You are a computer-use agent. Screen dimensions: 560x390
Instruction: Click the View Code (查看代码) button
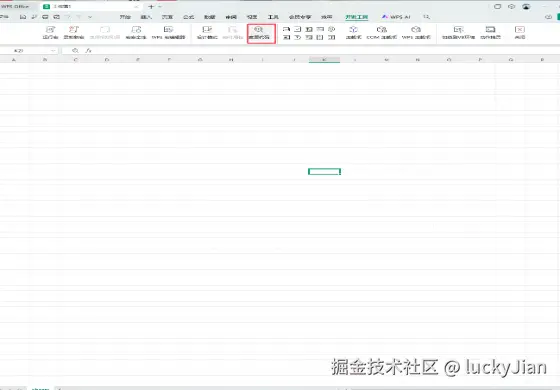coord(261,34)
